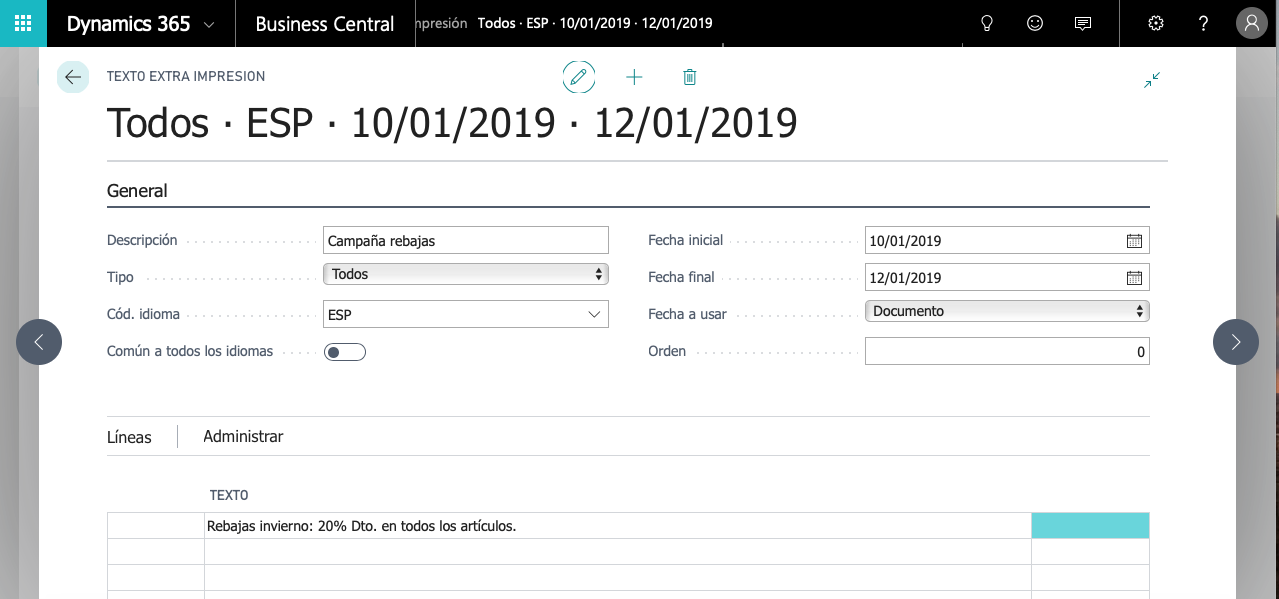Click the breadcrumb Todos · ESP title in top bar
This screenshot has width=1279, height=599.
coord(595,23)
